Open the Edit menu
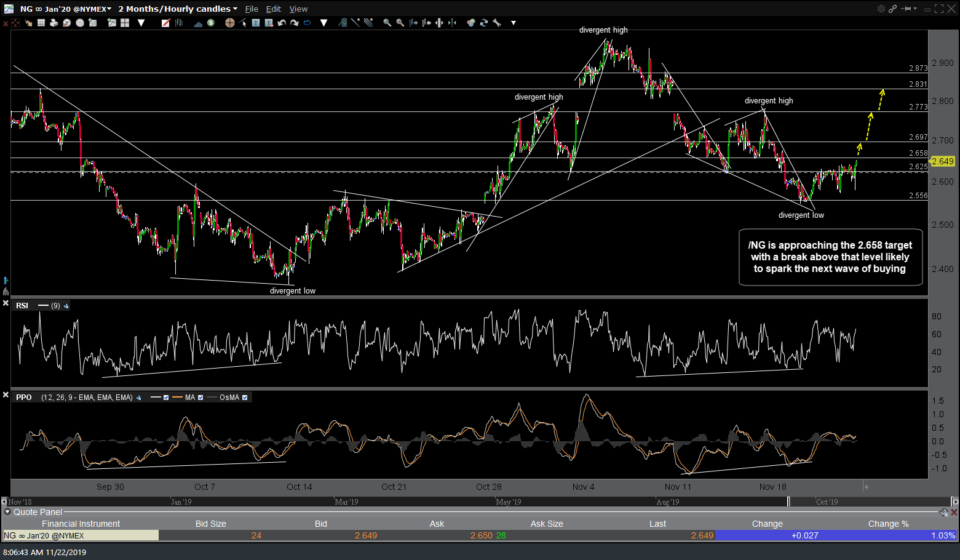 [x=273, y=8]
